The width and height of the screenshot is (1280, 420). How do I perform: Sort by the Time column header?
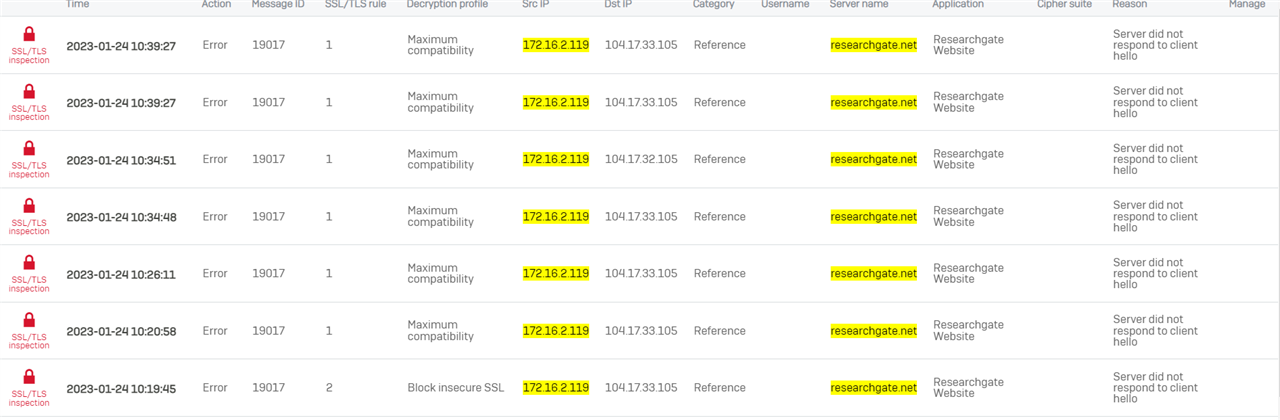pos(77,5)
